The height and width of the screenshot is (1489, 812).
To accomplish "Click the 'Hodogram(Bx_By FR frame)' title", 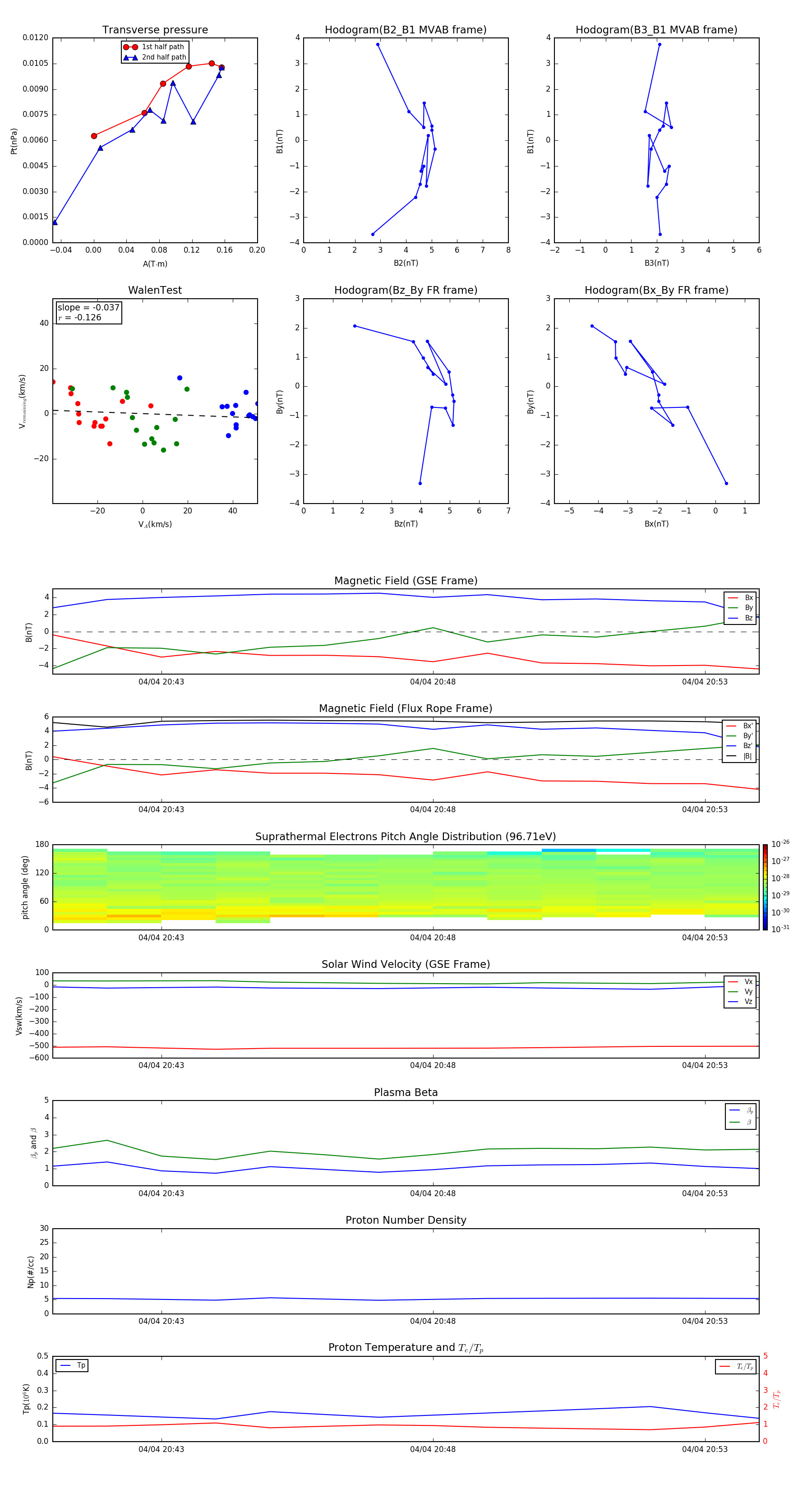I will (656, 290).
